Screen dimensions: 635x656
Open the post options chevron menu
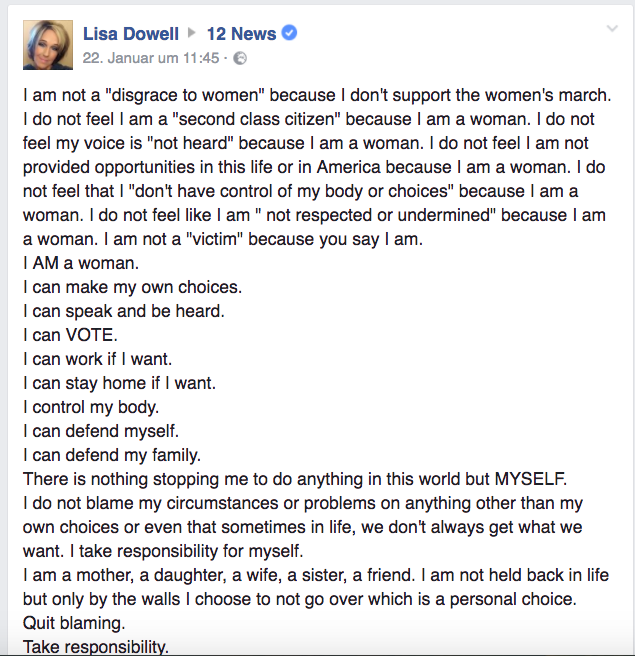pos(612,29)
